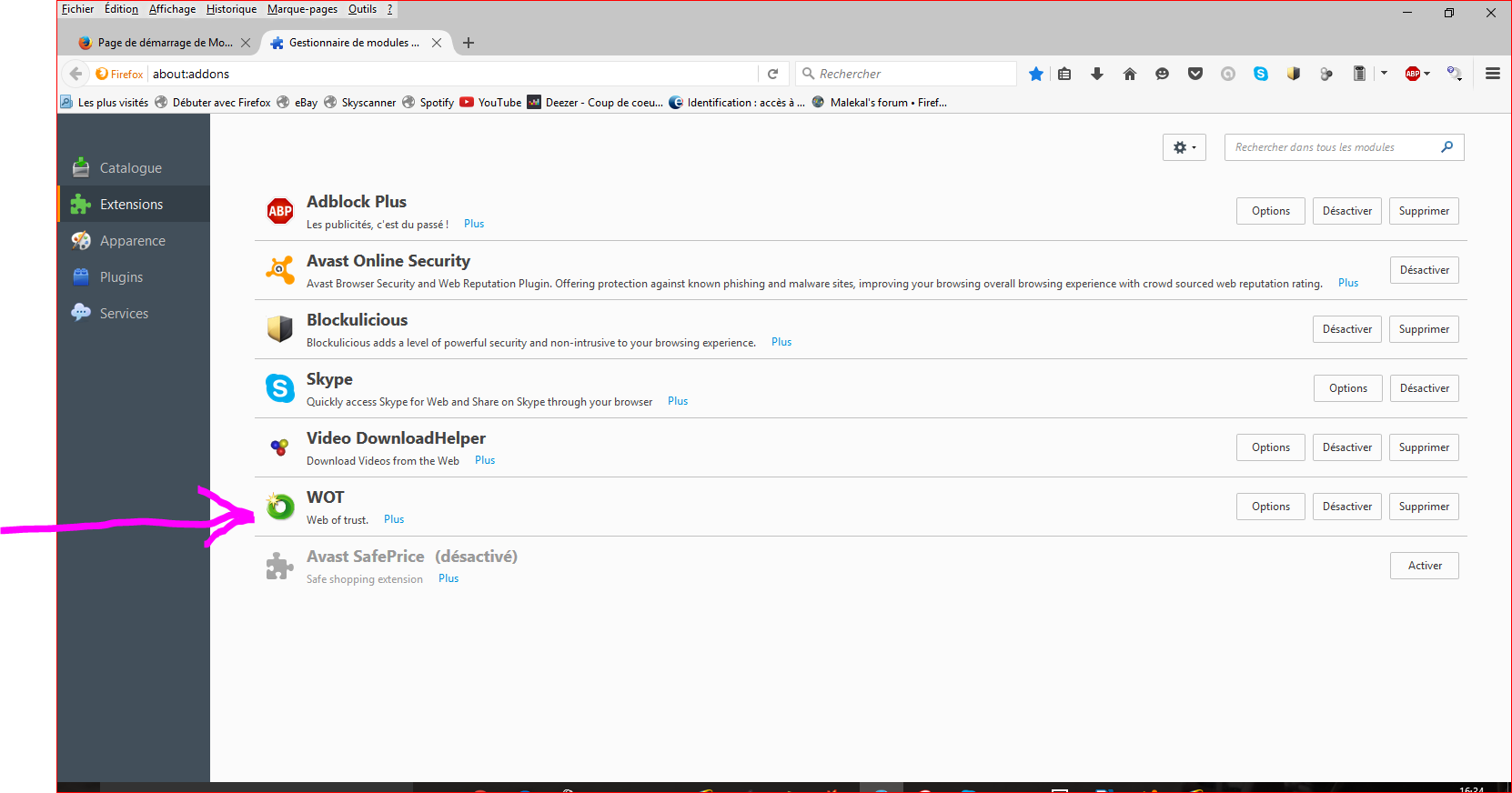Reload the current page

tap(773, 74)
